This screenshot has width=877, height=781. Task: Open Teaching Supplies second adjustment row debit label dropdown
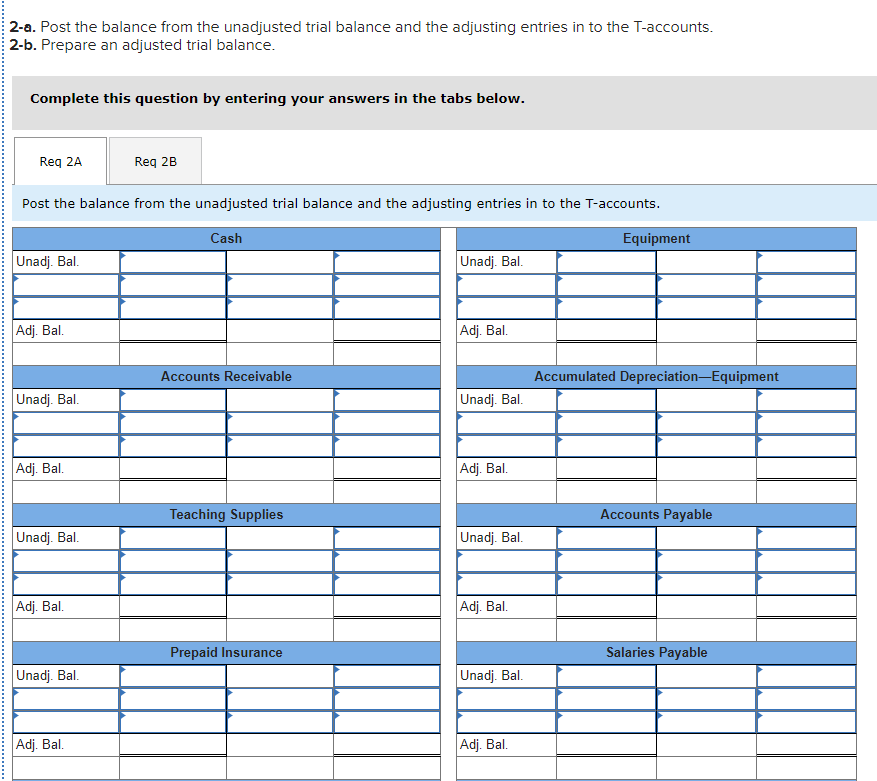click(66, 584)
